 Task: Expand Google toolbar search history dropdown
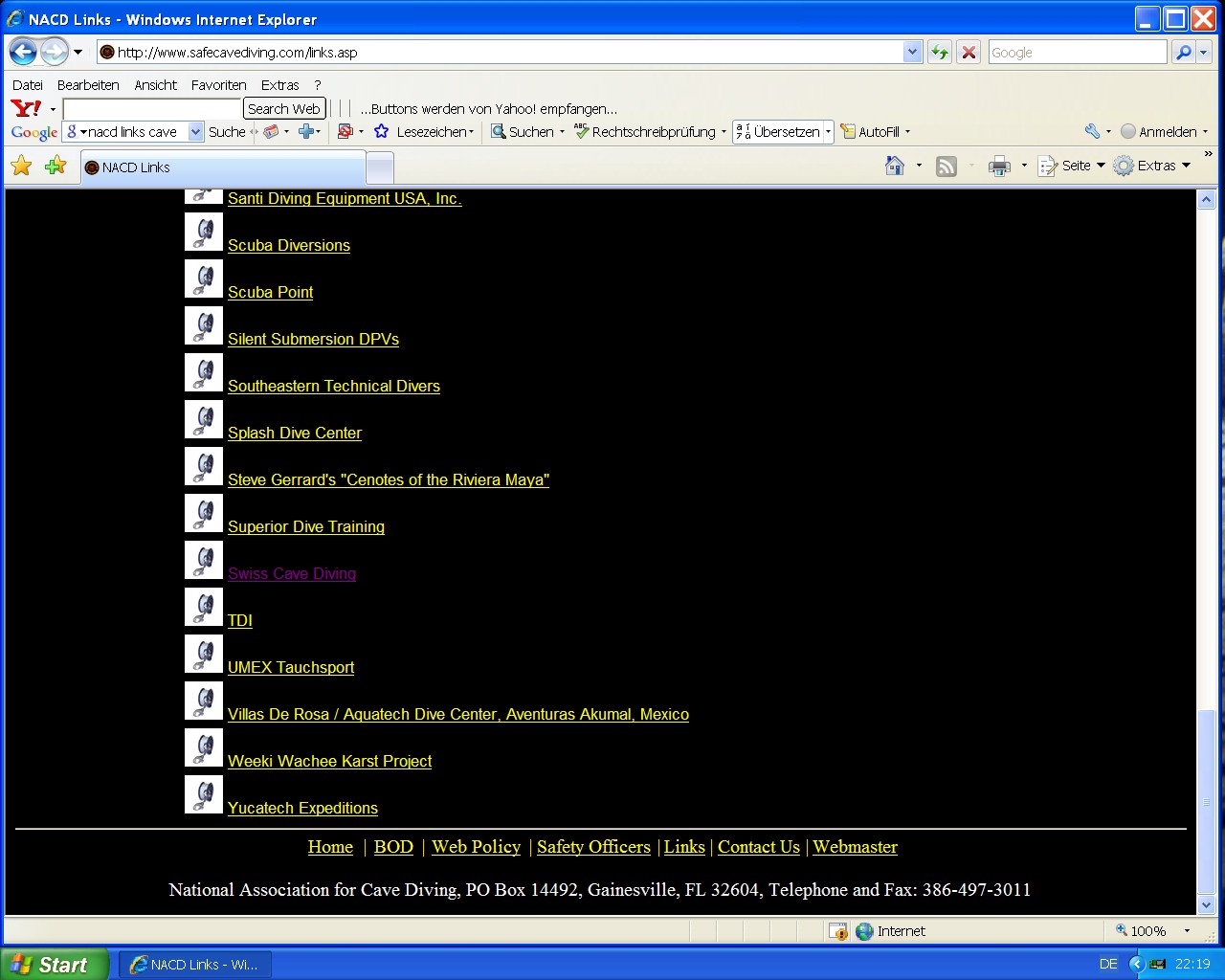click(196, 132)
